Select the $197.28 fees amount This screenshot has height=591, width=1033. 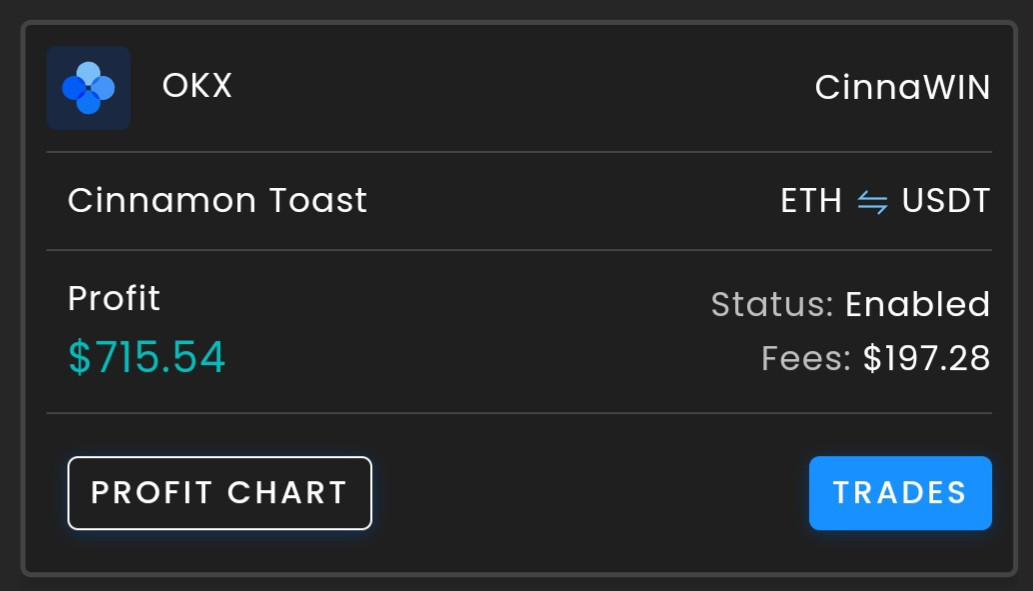click(x=926, y=358)
